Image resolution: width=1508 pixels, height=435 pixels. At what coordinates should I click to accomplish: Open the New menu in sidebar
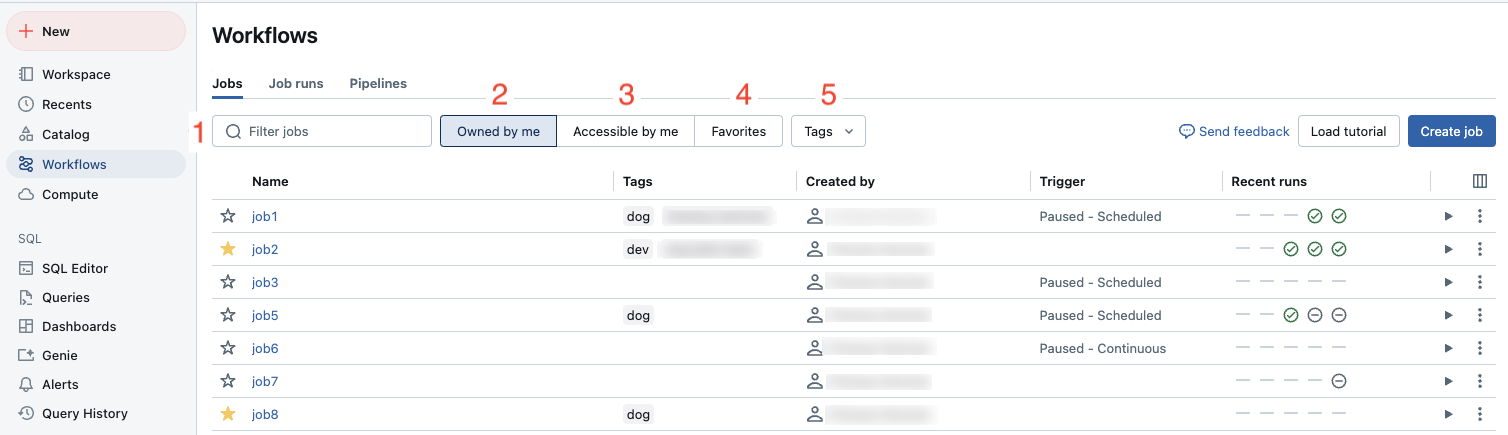[96, 31]
